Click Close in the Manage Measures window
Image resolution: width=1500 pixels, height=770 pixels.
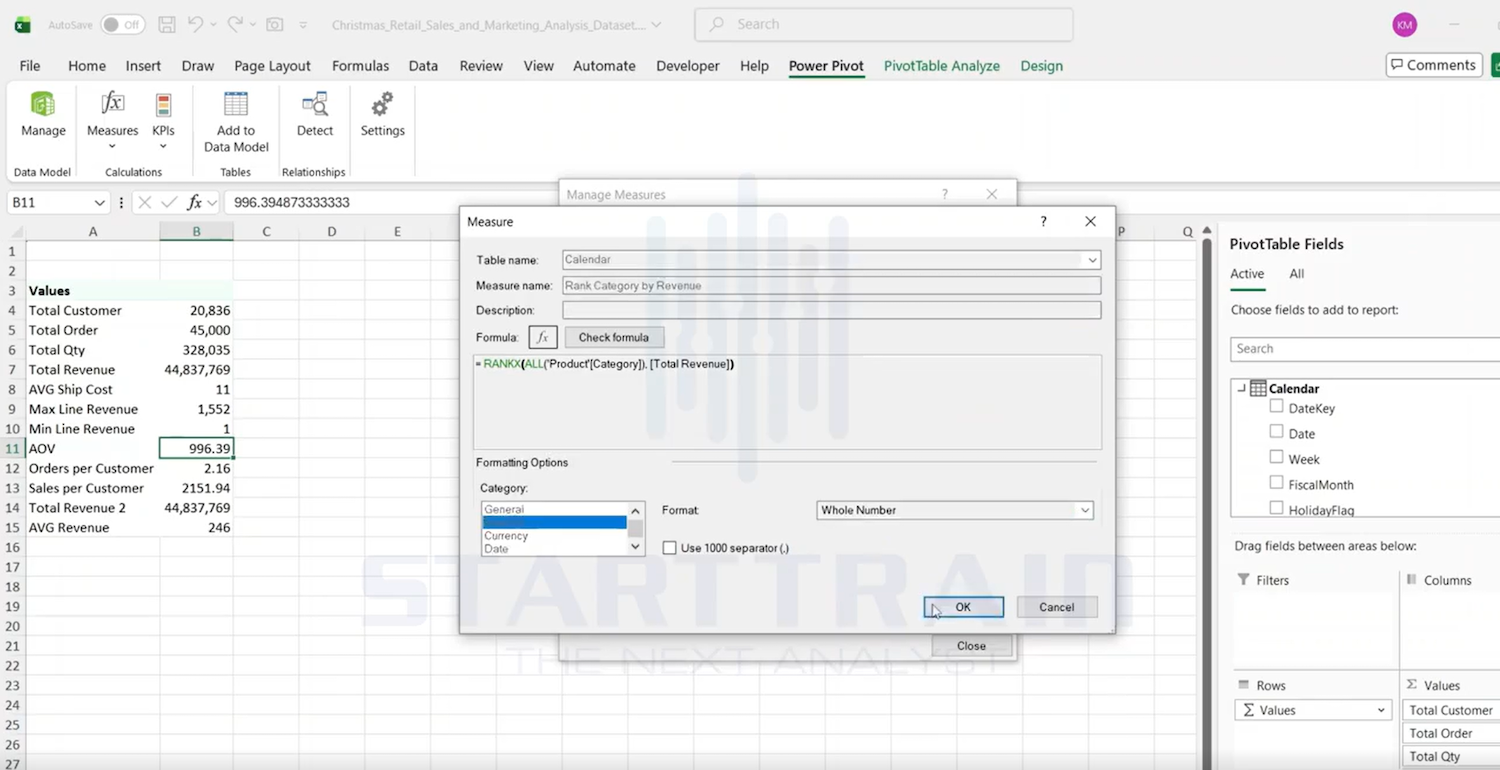971,646
